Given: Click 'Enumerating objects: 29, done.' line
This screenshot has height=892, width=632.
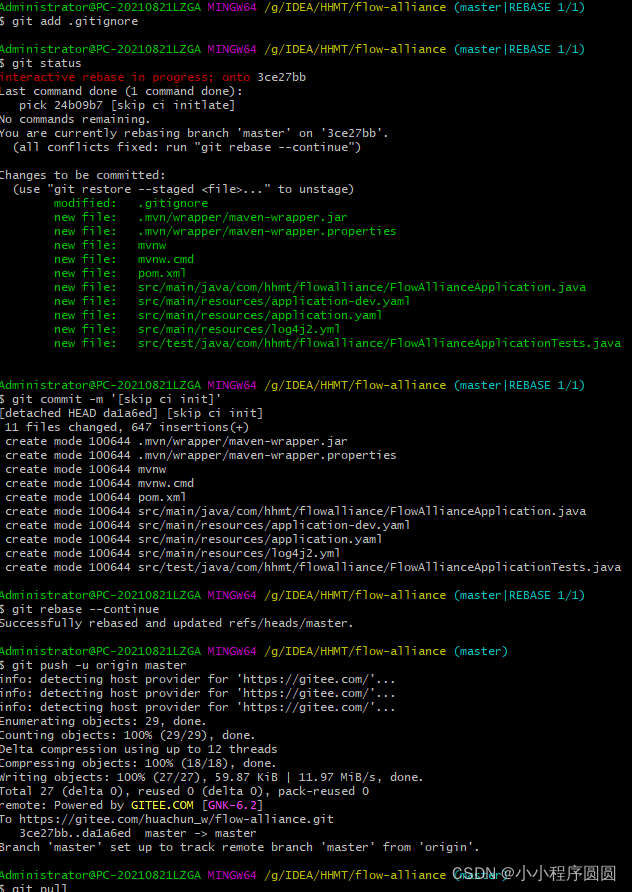Looking at the screenshot, I should [104, 721].
